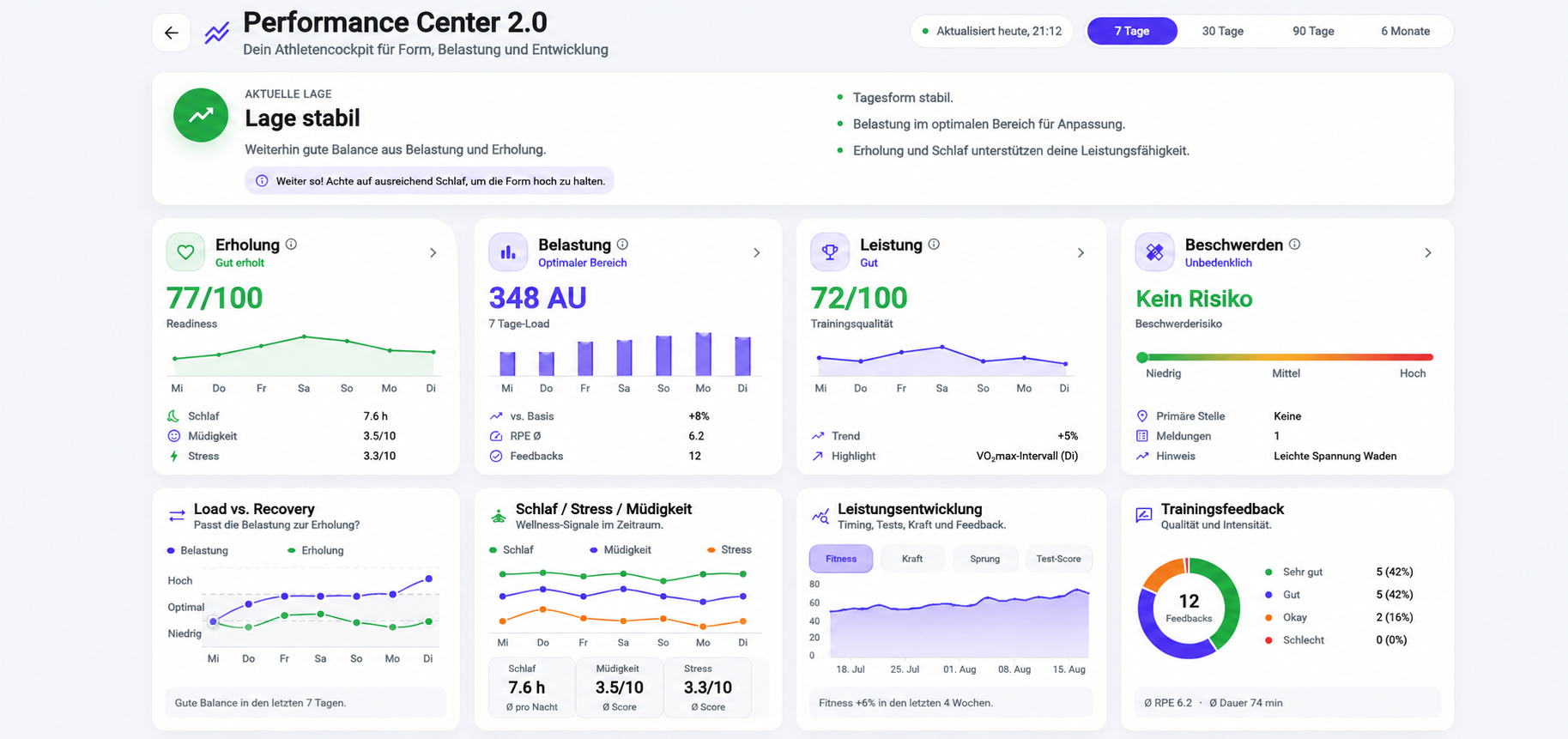Select the Fitness tab
The width and height of the screenshot is (1568, 739).
click(x=841, y=559)
